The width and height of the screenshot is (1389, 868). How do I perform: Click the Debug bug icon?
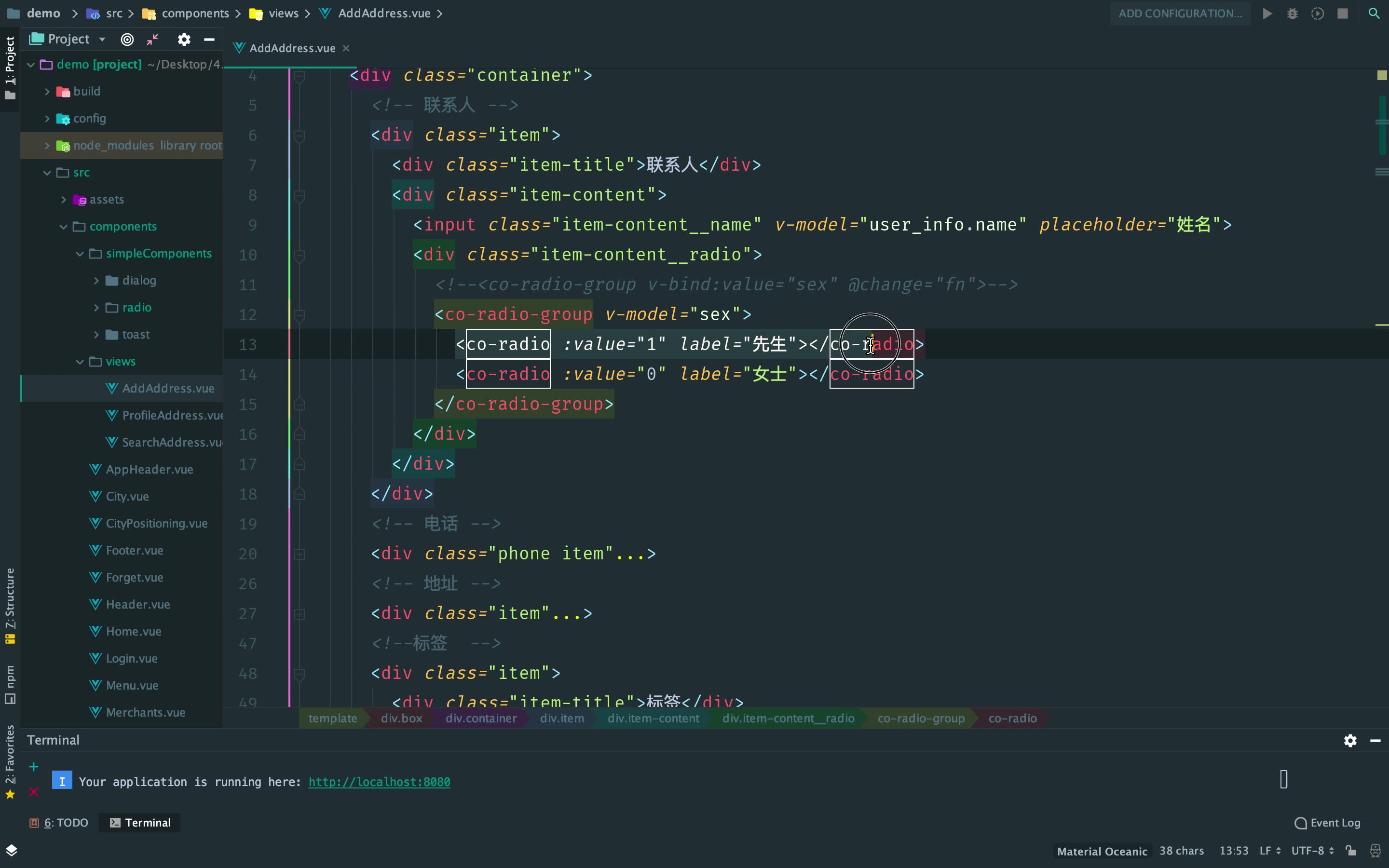click(1292, 13)
